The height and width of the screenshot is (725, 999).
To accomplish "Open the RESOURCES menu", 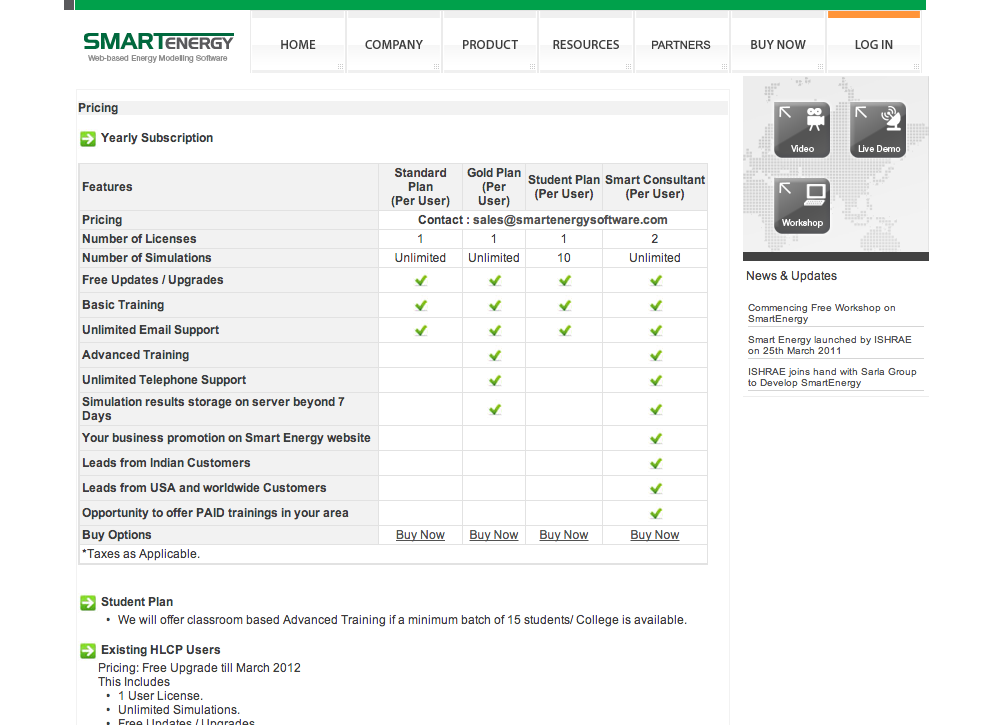I will coord(586,45).
